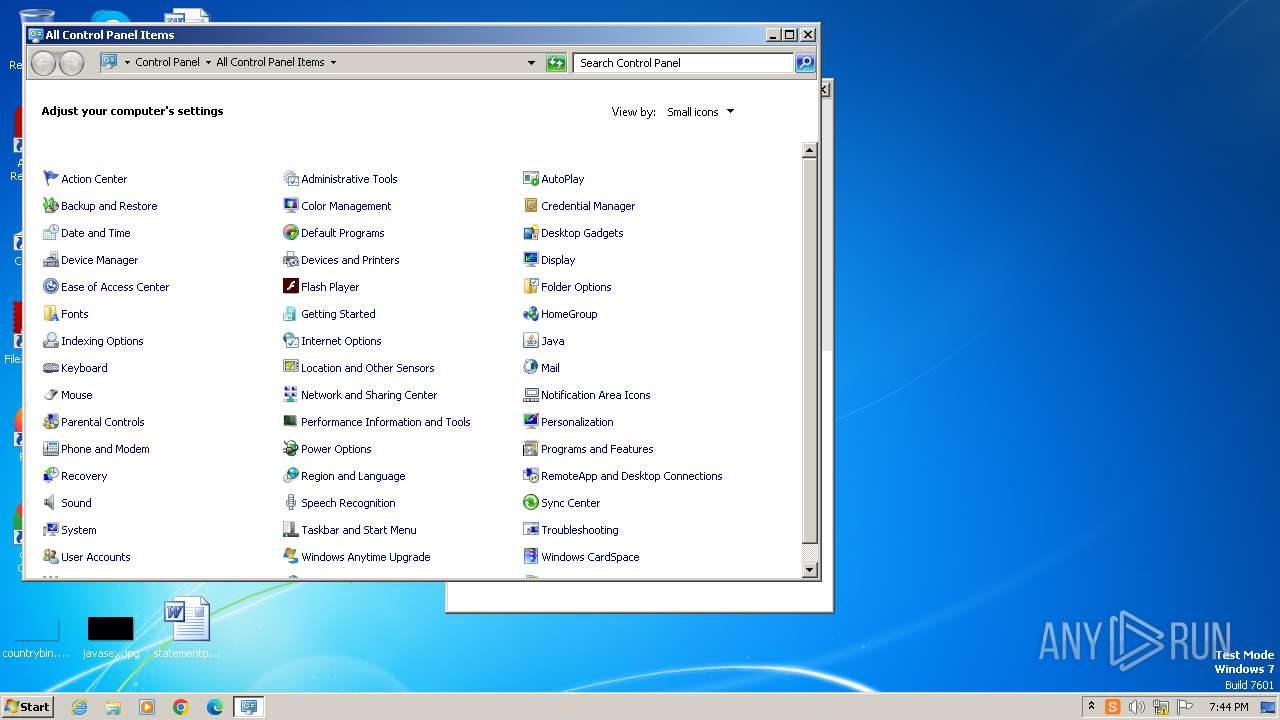This screenshot has width=1280, height=720.
Task: Open Backup and Restore icon
Action: point(51,206)
